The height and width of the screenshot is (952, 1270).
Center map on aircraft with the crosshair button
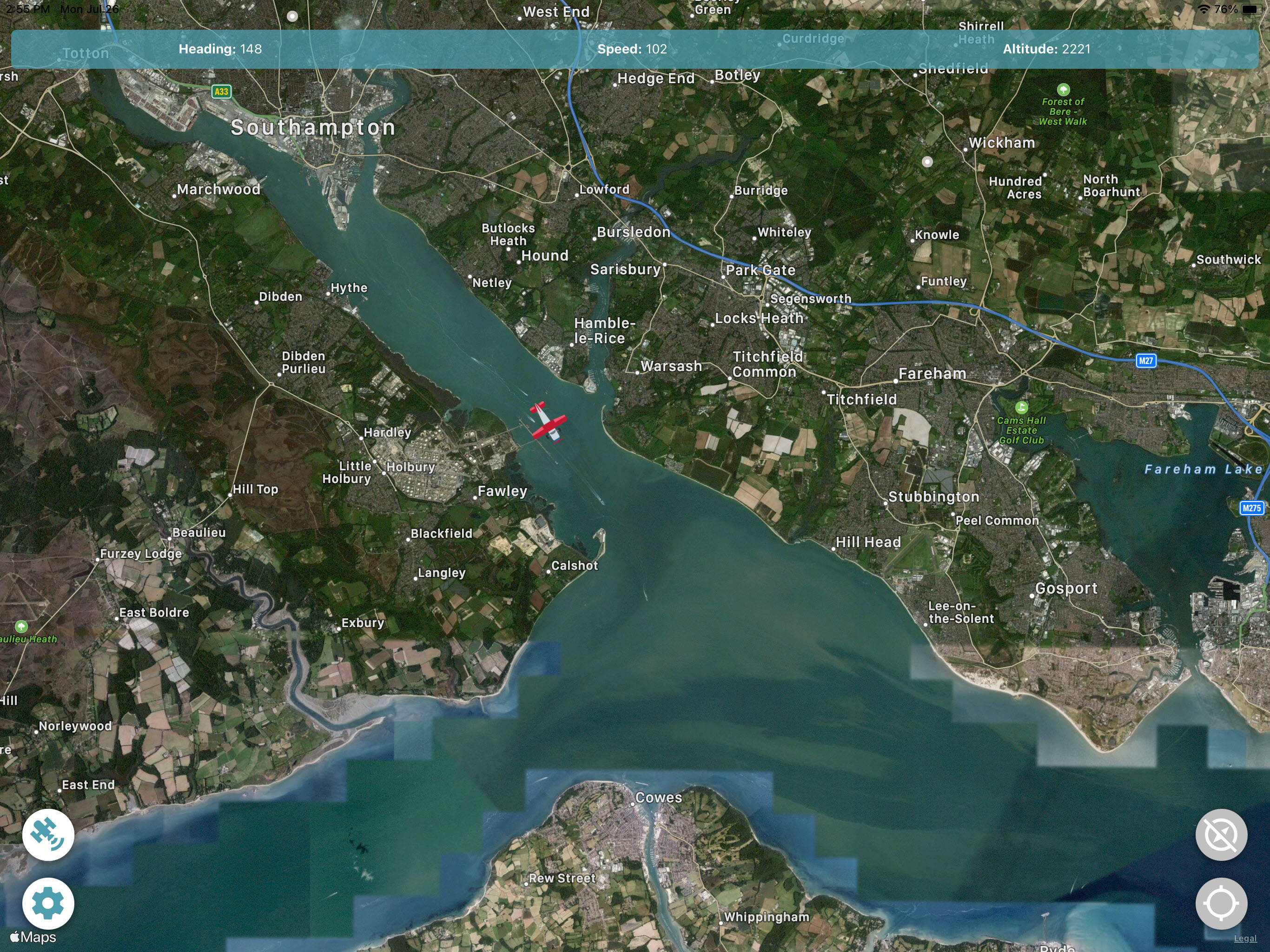click(1221, 903)
